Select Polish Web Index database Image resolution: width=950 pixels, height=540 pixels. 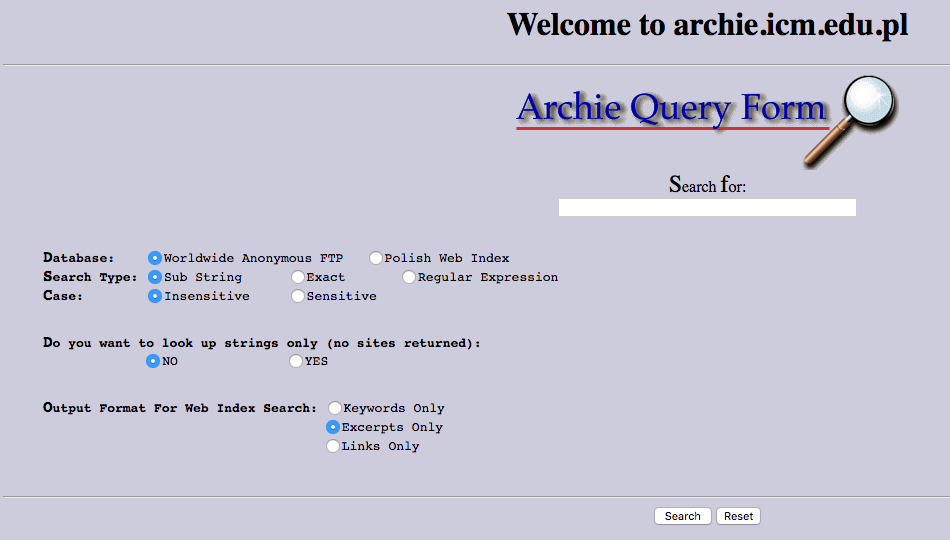376,258
